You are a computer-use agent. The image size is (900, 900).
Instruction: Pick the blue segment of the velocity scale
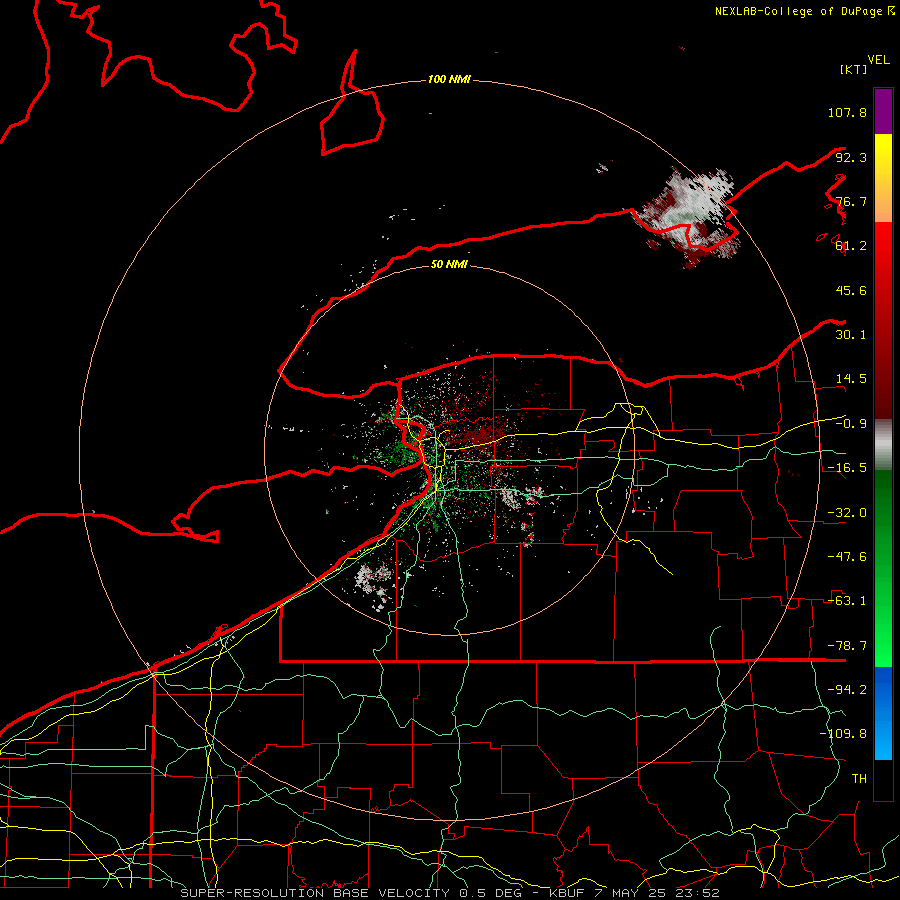pos(883,713)
